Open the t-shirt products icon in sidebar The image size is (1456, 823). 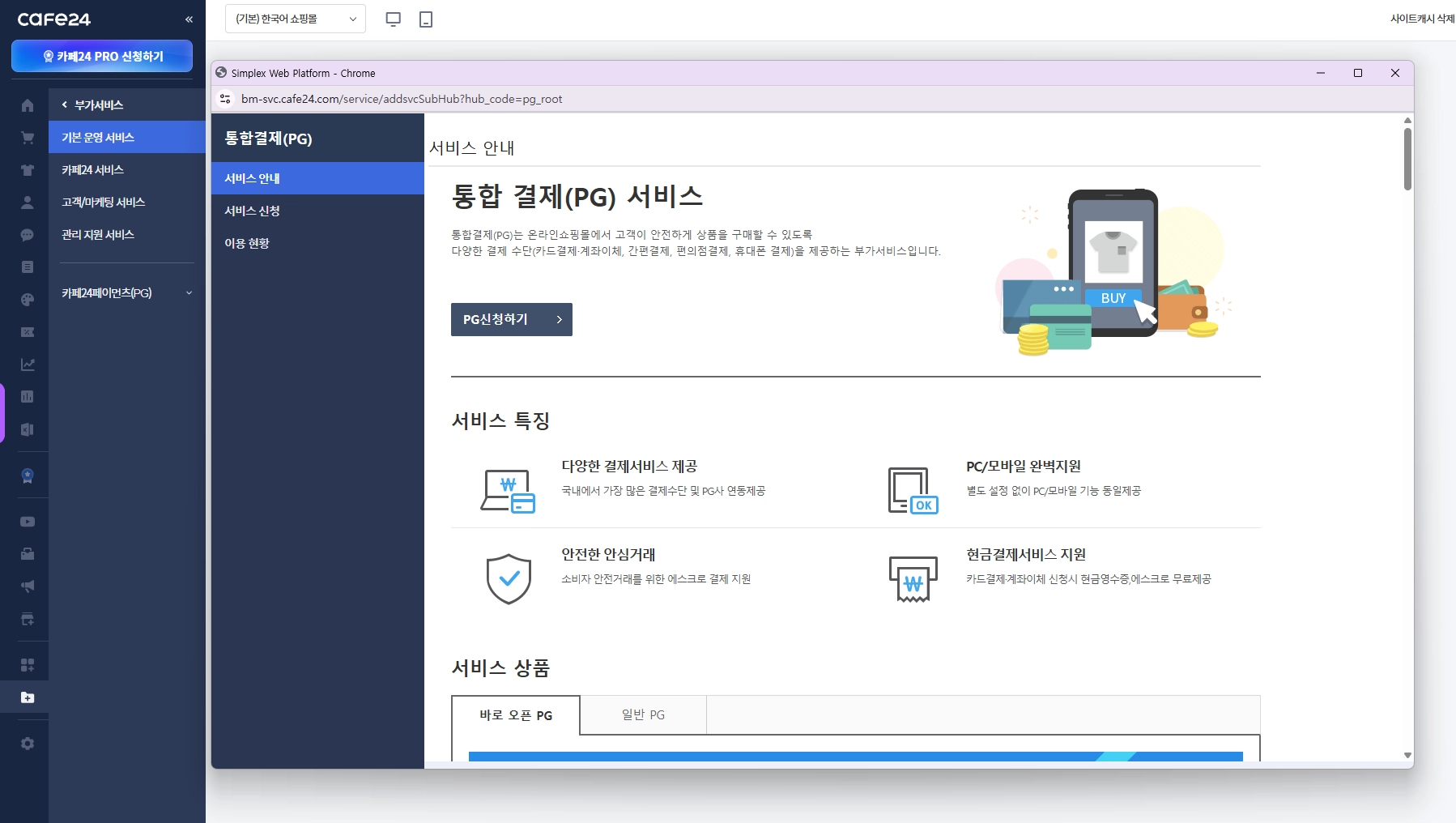click(28, 170)
